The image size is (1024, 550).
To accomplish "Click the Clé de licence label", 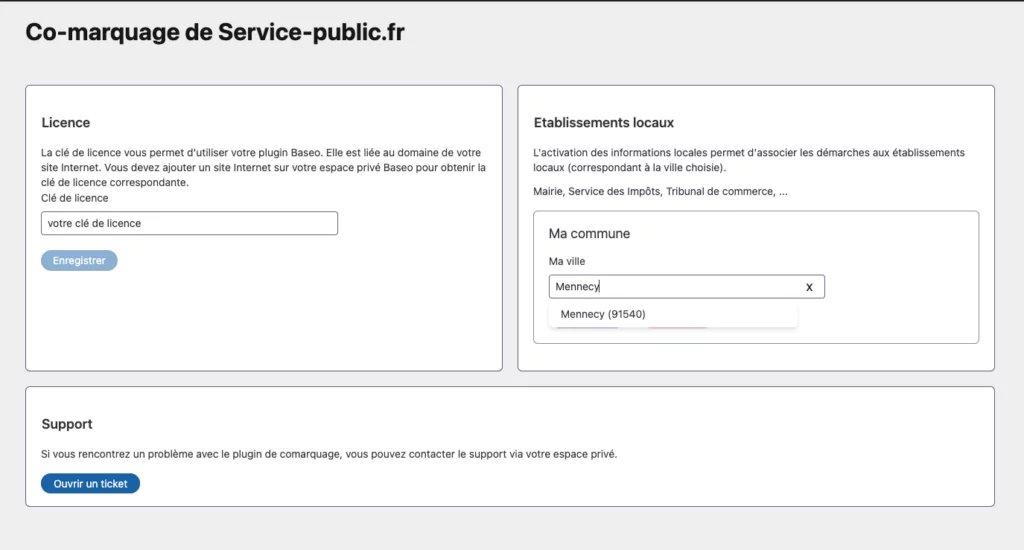I will tap(74, 198).
